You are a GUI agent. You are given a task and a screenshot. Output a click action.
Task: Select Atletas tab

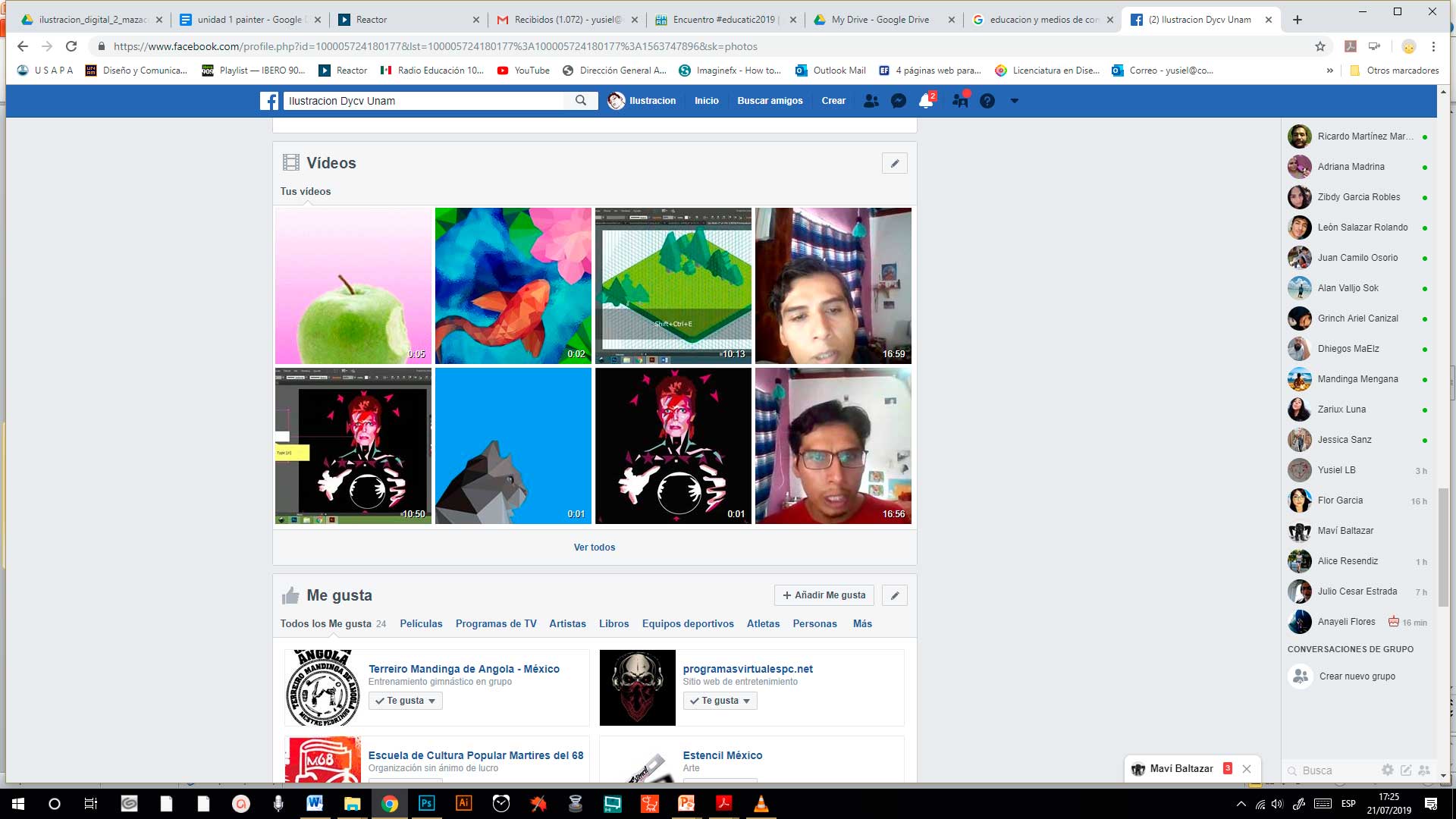click(x=763, y=623)
